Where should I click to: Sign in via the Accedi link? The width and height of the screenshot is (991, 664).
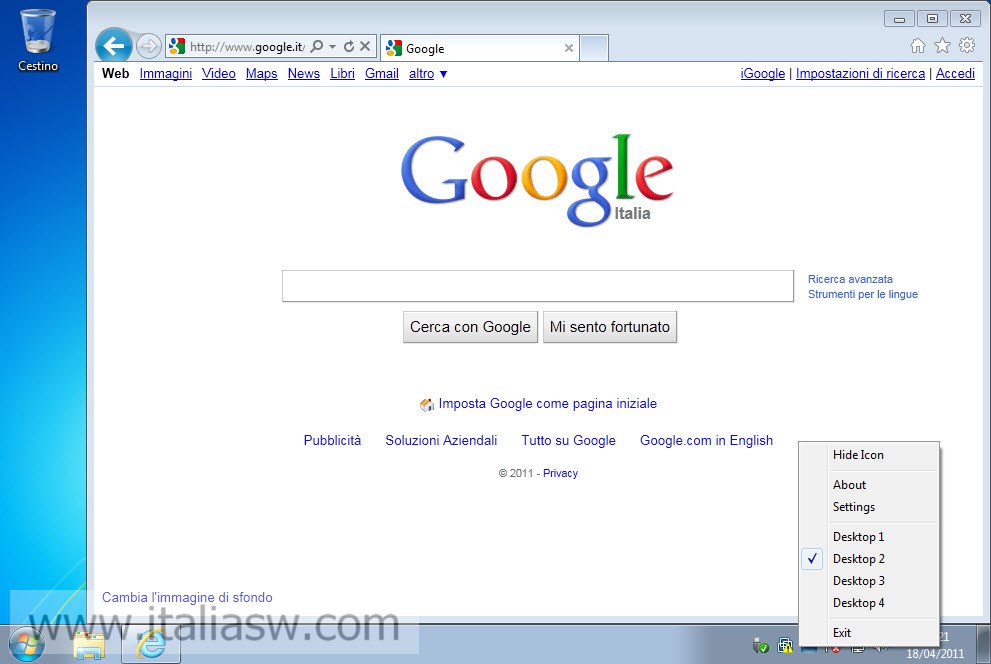pyautogui.click(x=955, y=74)
